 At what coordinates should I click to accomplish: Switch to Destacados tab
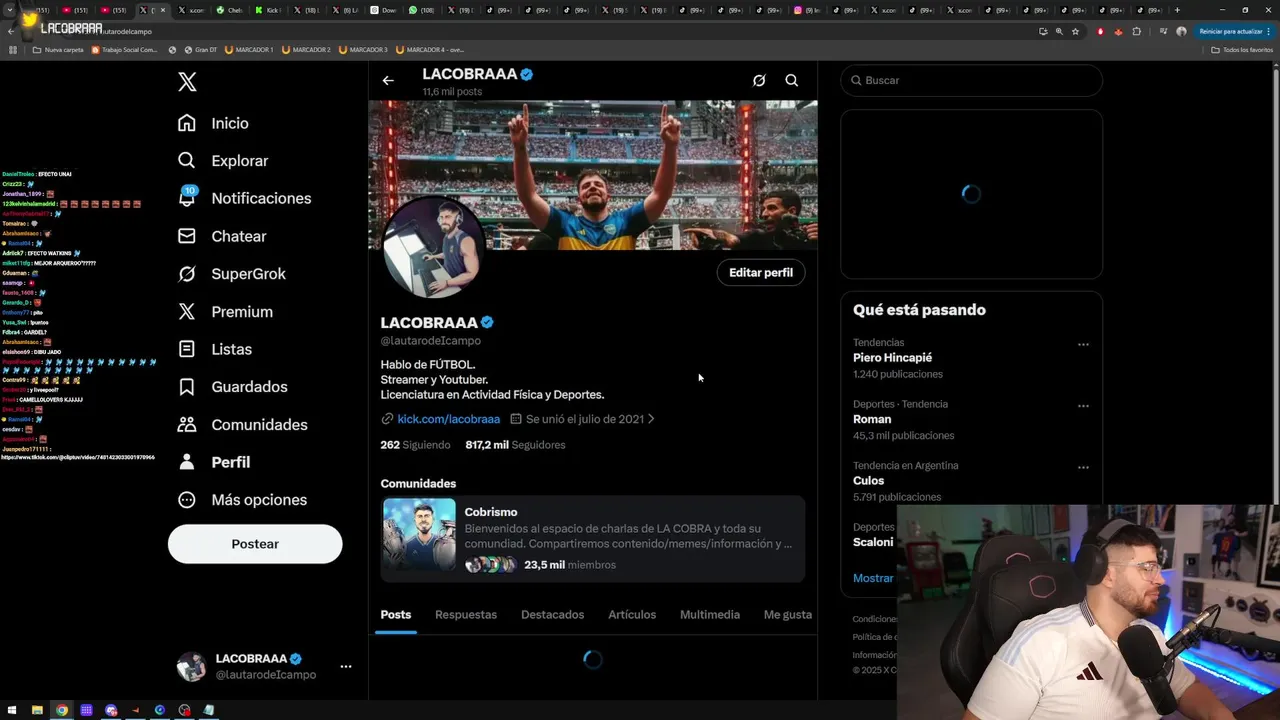click(552, 615)
